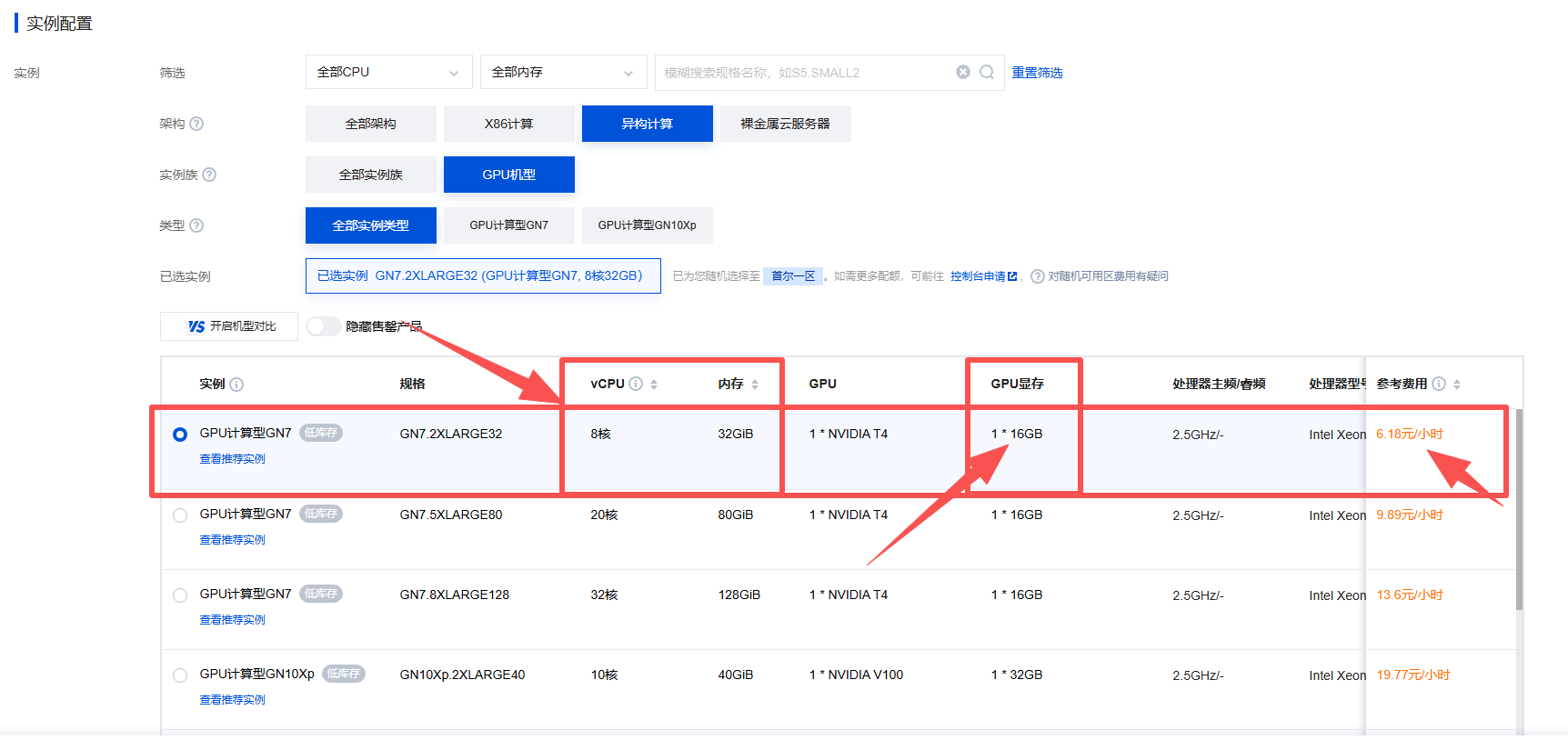Click the 低库存 badge in GN10Xp row
This screenshot has height=740, width=1568.
(x=344, y=674)
